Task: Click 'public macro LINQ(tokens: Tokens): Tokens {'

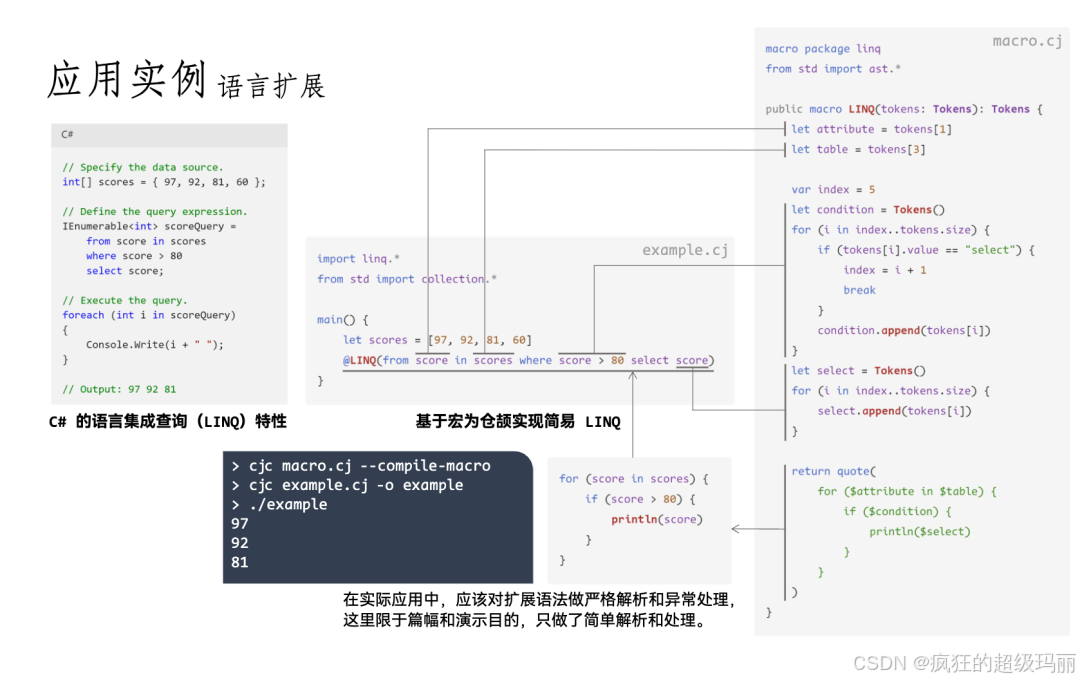Action: 904,109
